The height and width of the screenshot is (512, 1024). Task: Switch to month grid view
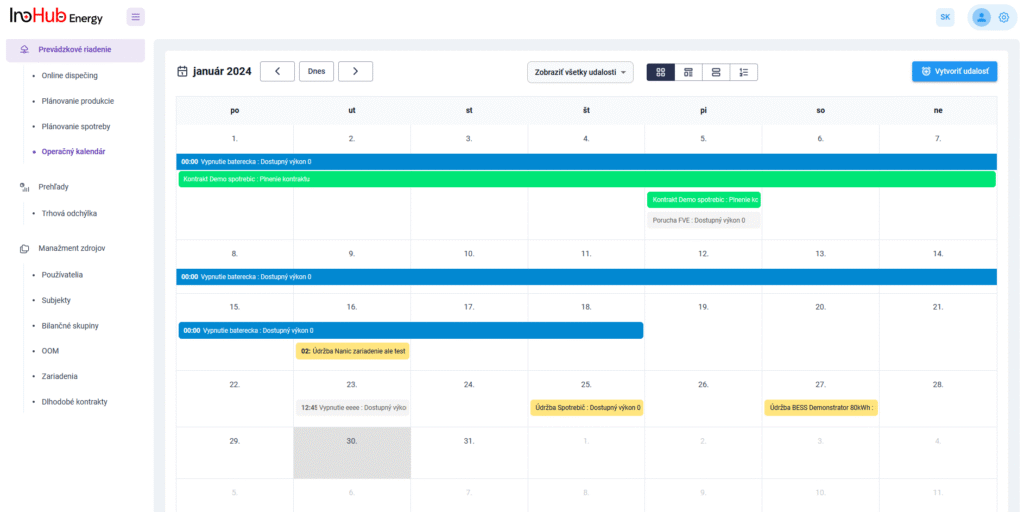click(x=660, y=72)
